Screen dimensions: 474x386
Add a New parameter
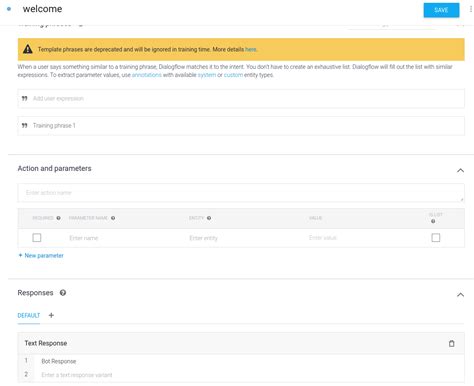(41, 256)
